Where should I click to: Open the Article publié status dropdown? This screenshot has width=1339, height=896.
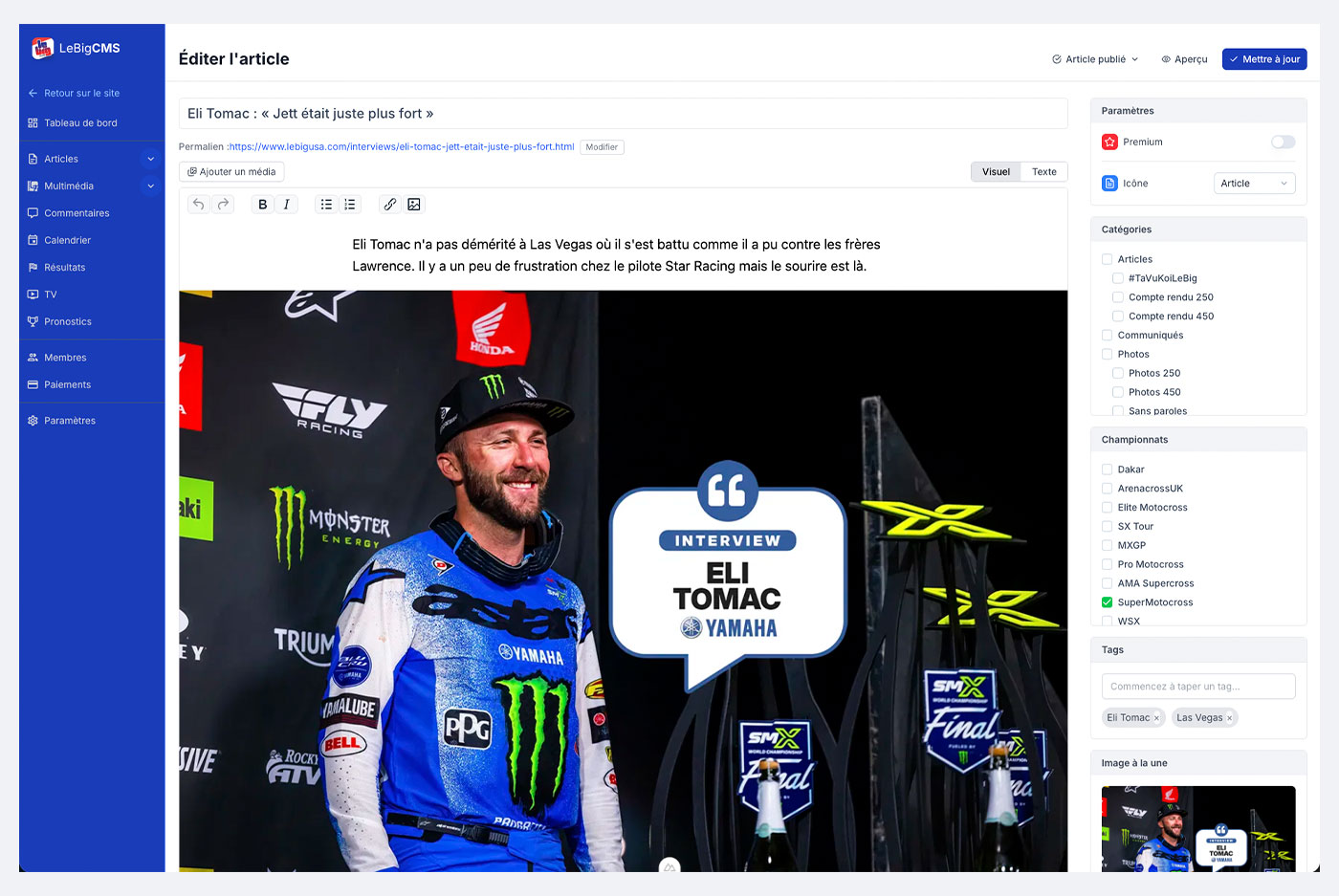tap(1095, 59)
